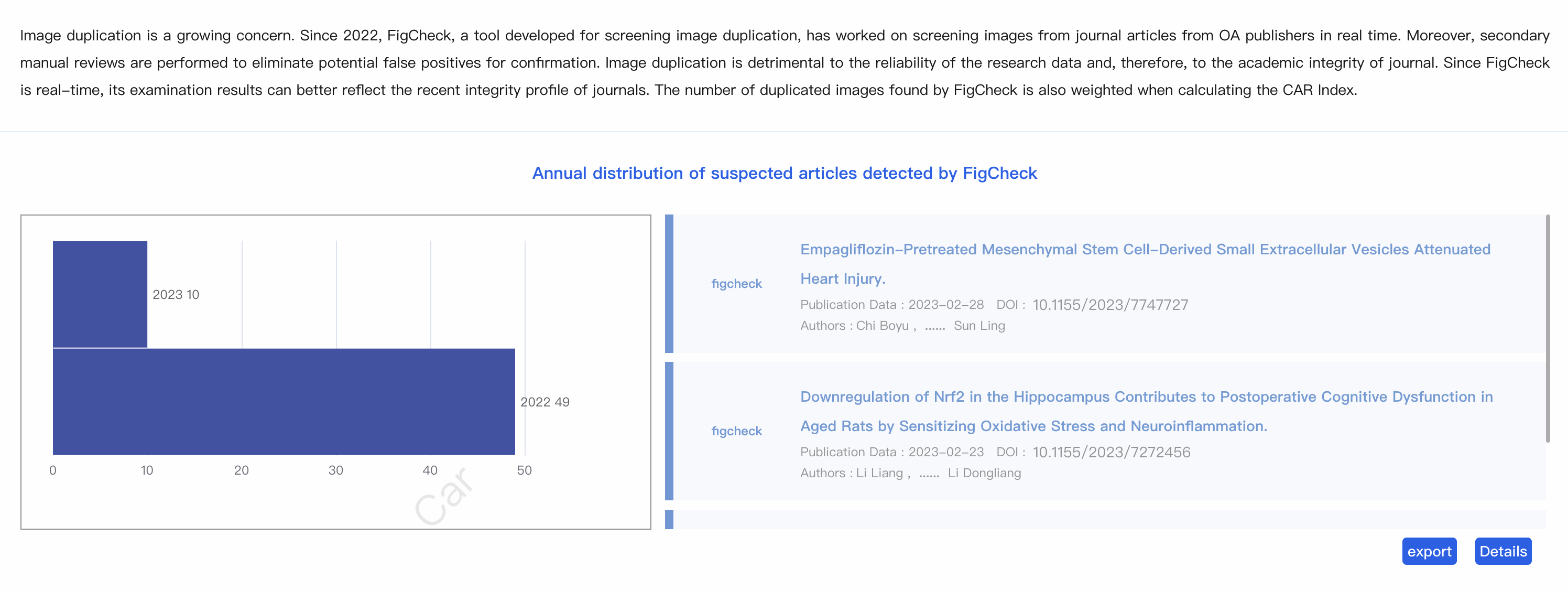Click the article list vertical scrollbar
Image resolution: width=1568 pixels, height=590 pixels.
pos(1548,329)
